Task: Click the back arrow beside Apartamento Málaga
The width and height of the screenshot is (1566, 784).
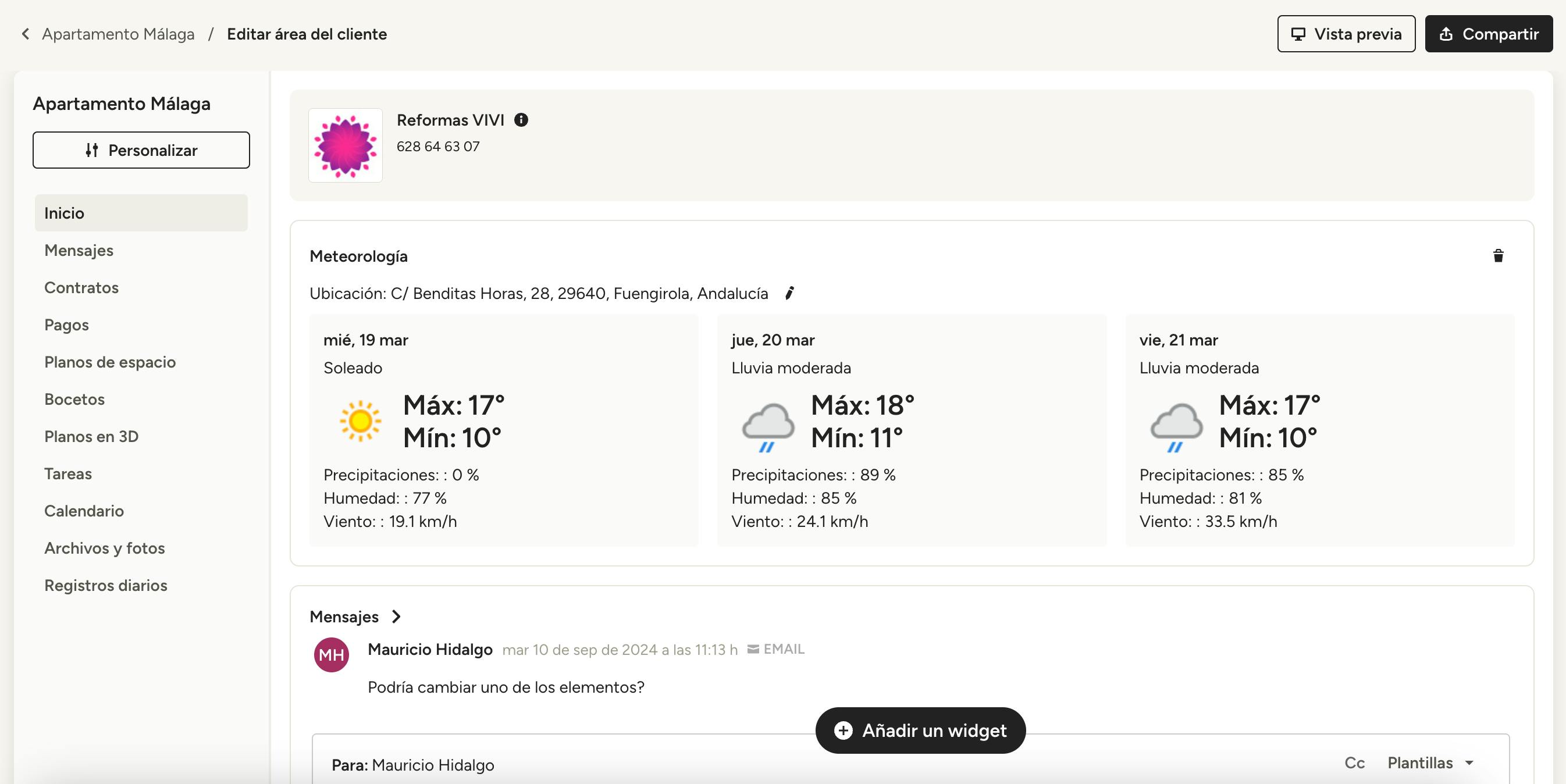Action: (26, 34)
